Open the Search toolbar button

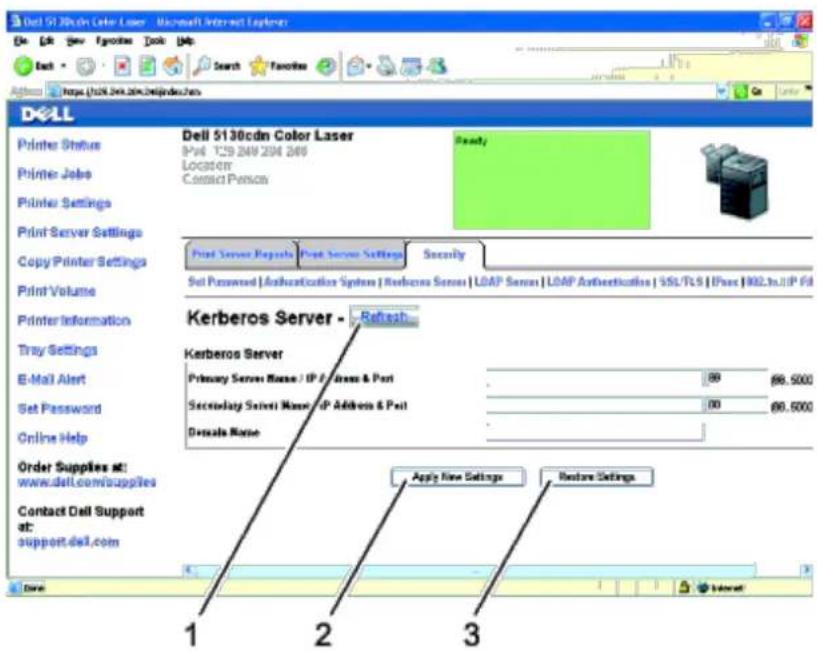point(217,66)
